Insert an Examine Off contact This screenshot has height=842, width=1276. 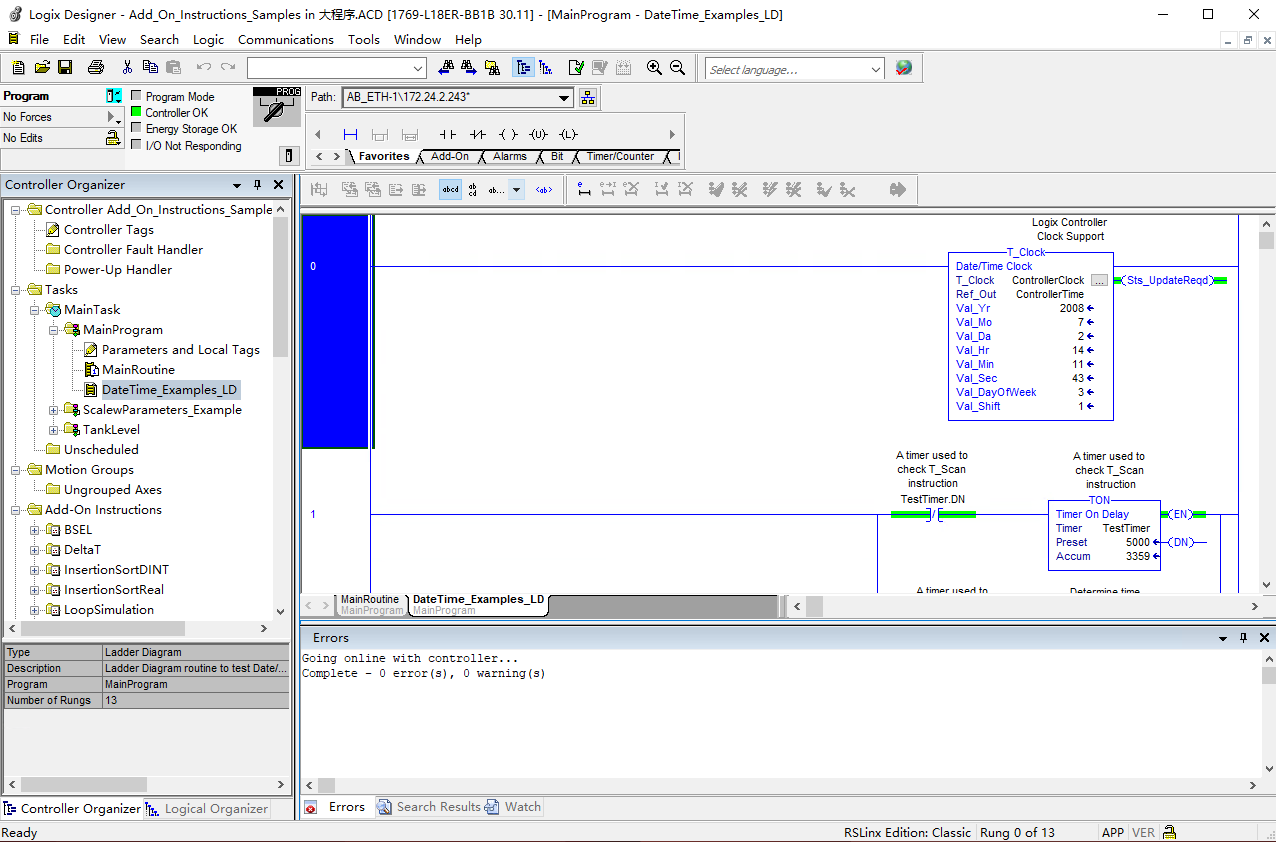click(478, 134)
